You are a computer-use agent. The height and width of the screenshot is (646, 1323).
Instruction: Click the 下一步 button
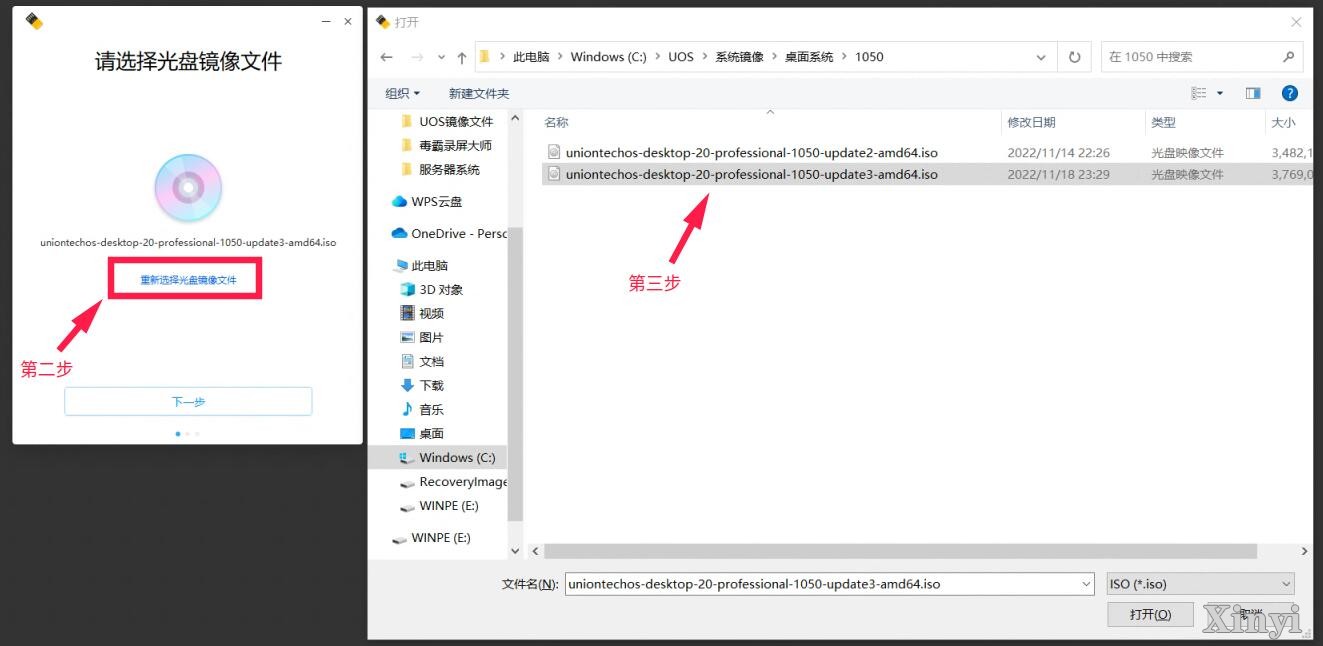(188, 401)
